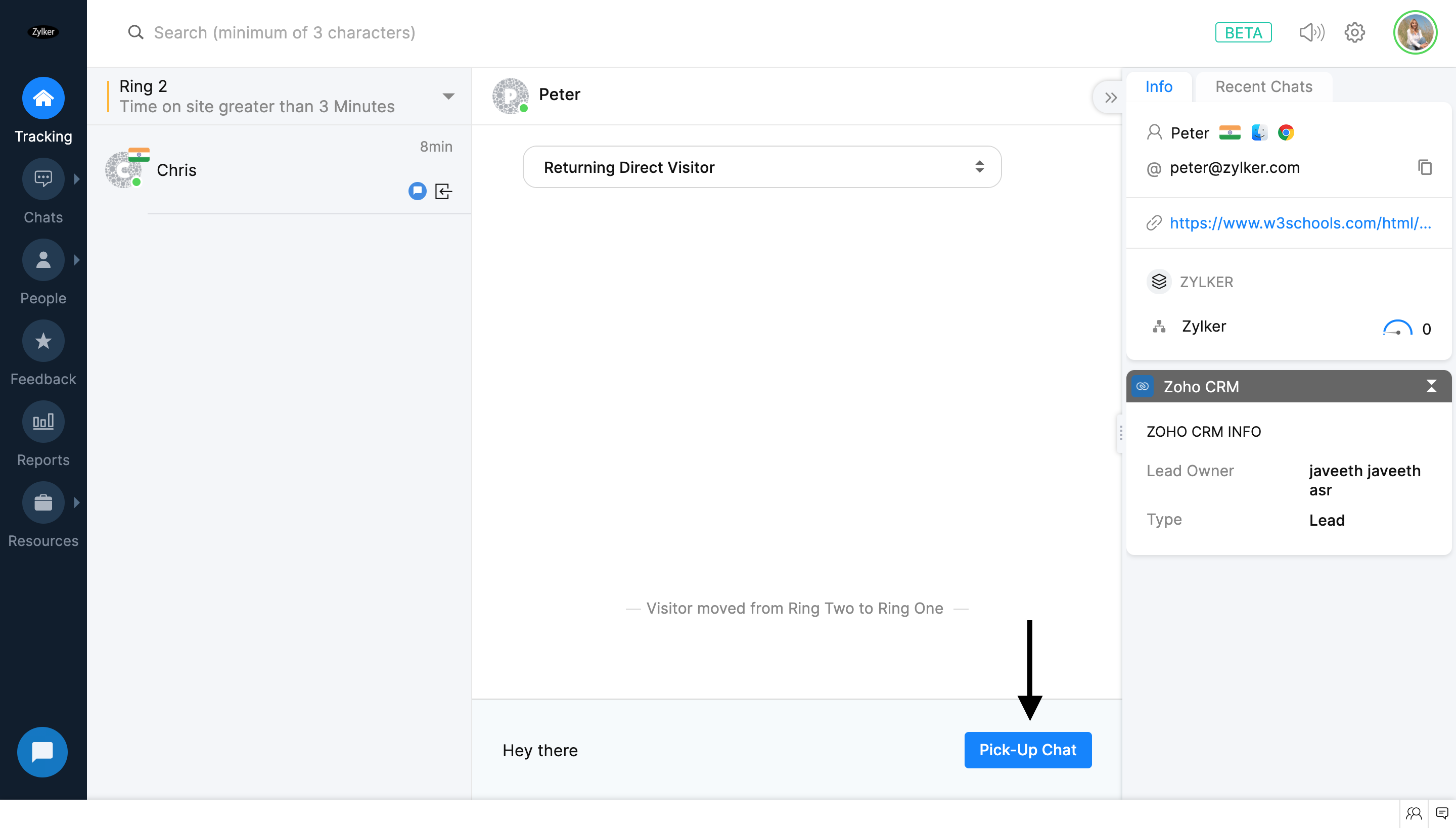The image size is (1456, 828).
Task: Open the Returning Direct Visitor dropdown
Action: (x=761, y=167)
